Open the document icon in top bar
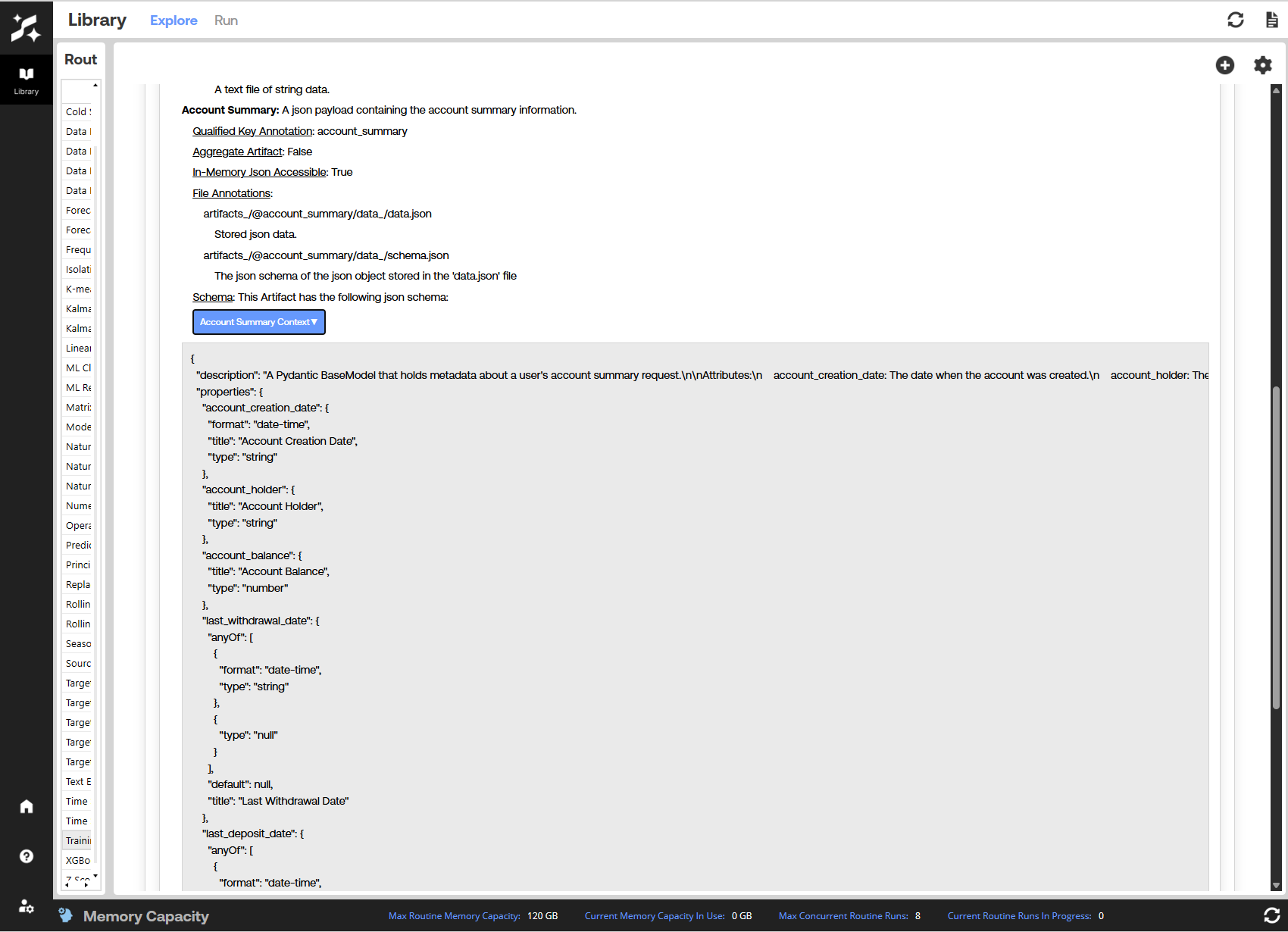This screenshot has height=932, width=1288. point(1272,20)
